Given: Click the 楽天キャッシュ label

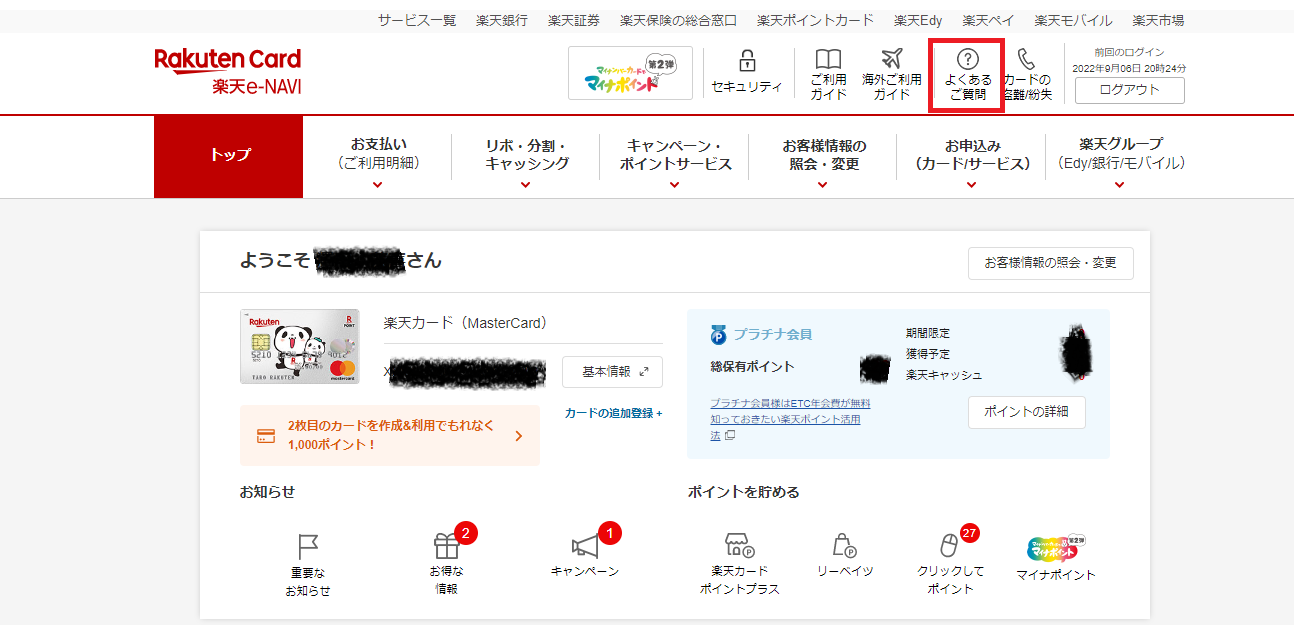Looking at the screenshot, I should coord(944,375).
